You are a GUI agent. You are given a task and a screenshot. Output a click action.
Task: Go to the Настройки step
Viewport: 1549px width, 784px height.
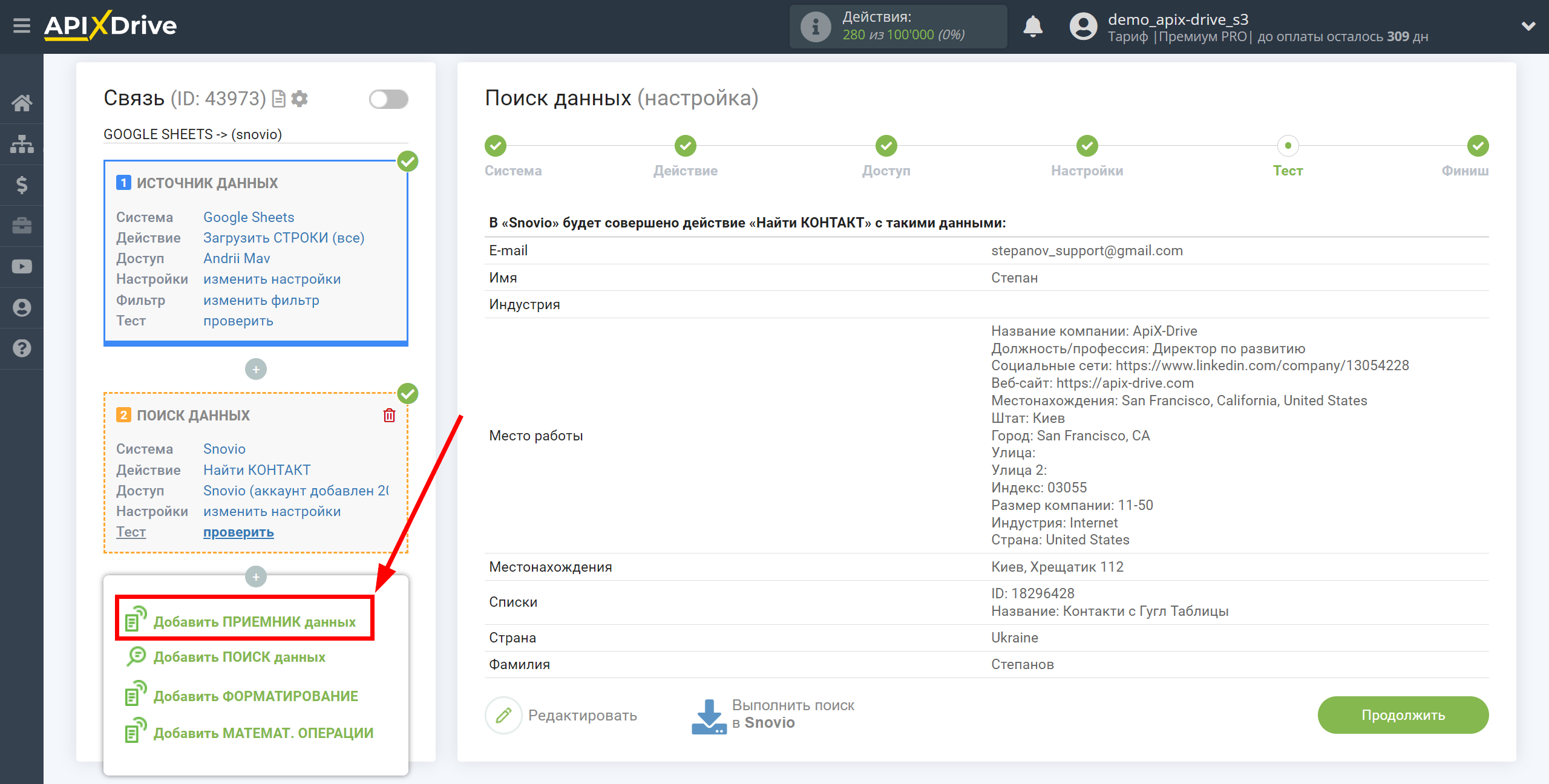click(1087, 146)
